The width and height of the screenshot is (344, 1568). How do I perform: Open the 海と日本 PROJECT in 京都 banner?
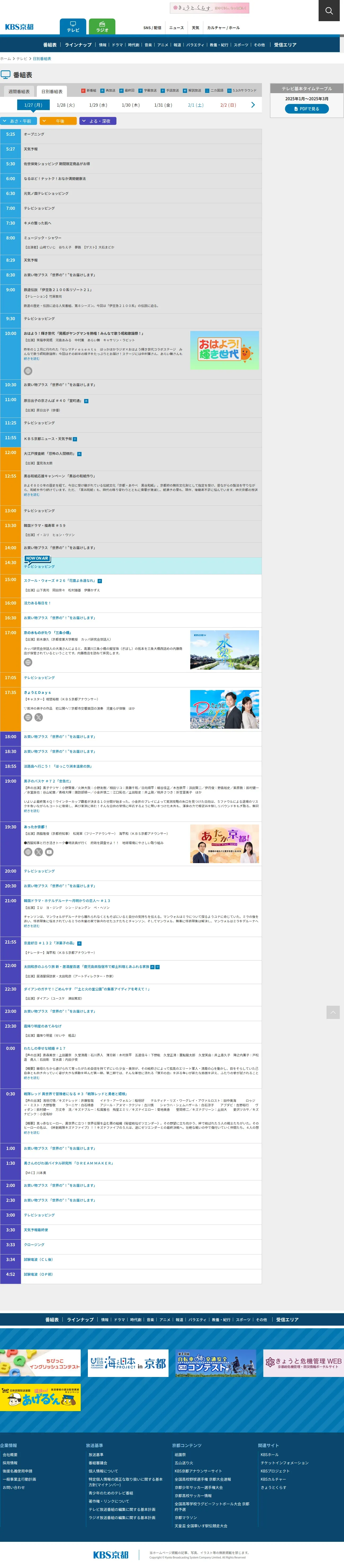click(x=128, y=1363)
